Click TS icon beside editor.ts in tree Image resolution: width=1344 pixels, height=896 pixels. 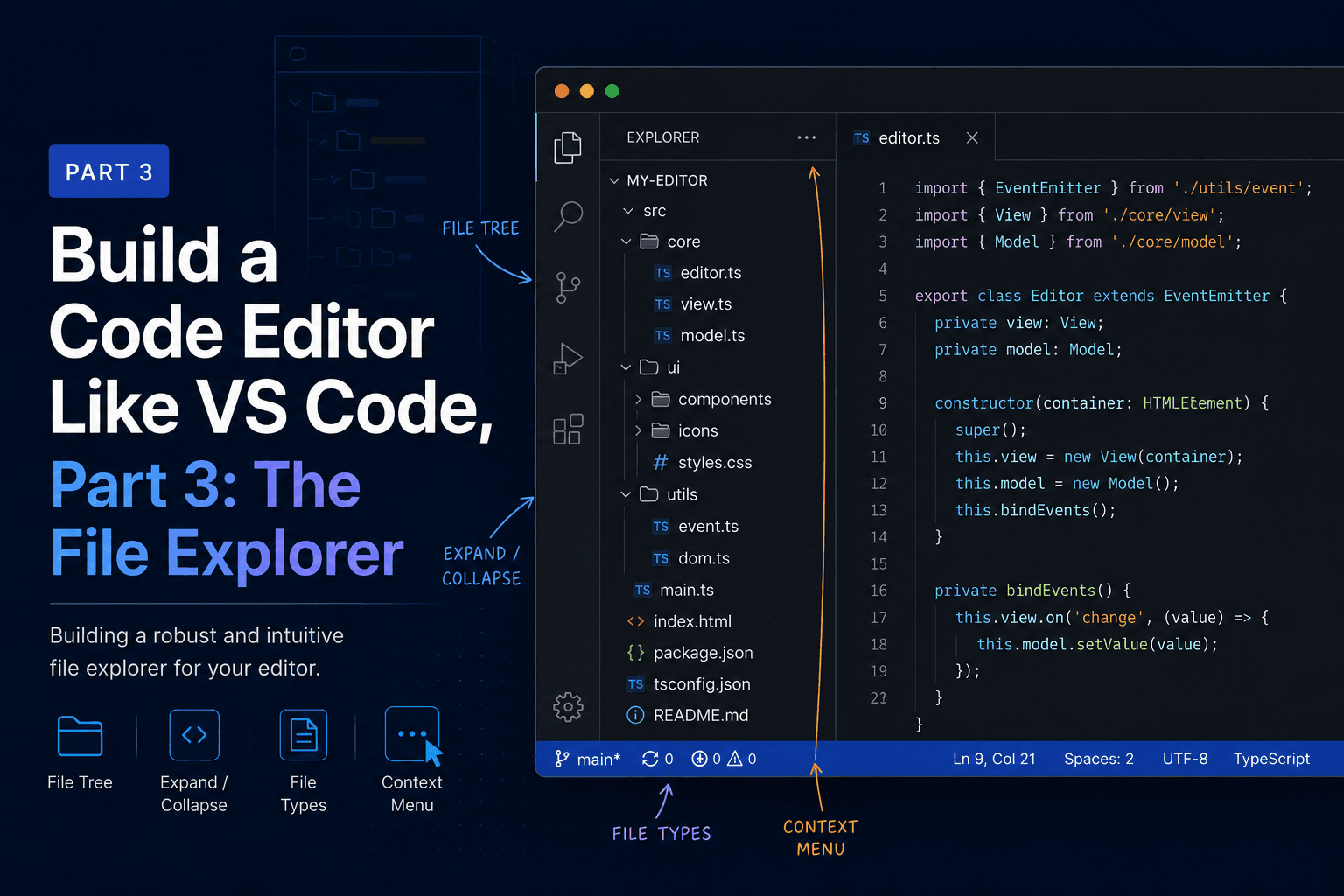pyautogui.click(x=662, y=273)
